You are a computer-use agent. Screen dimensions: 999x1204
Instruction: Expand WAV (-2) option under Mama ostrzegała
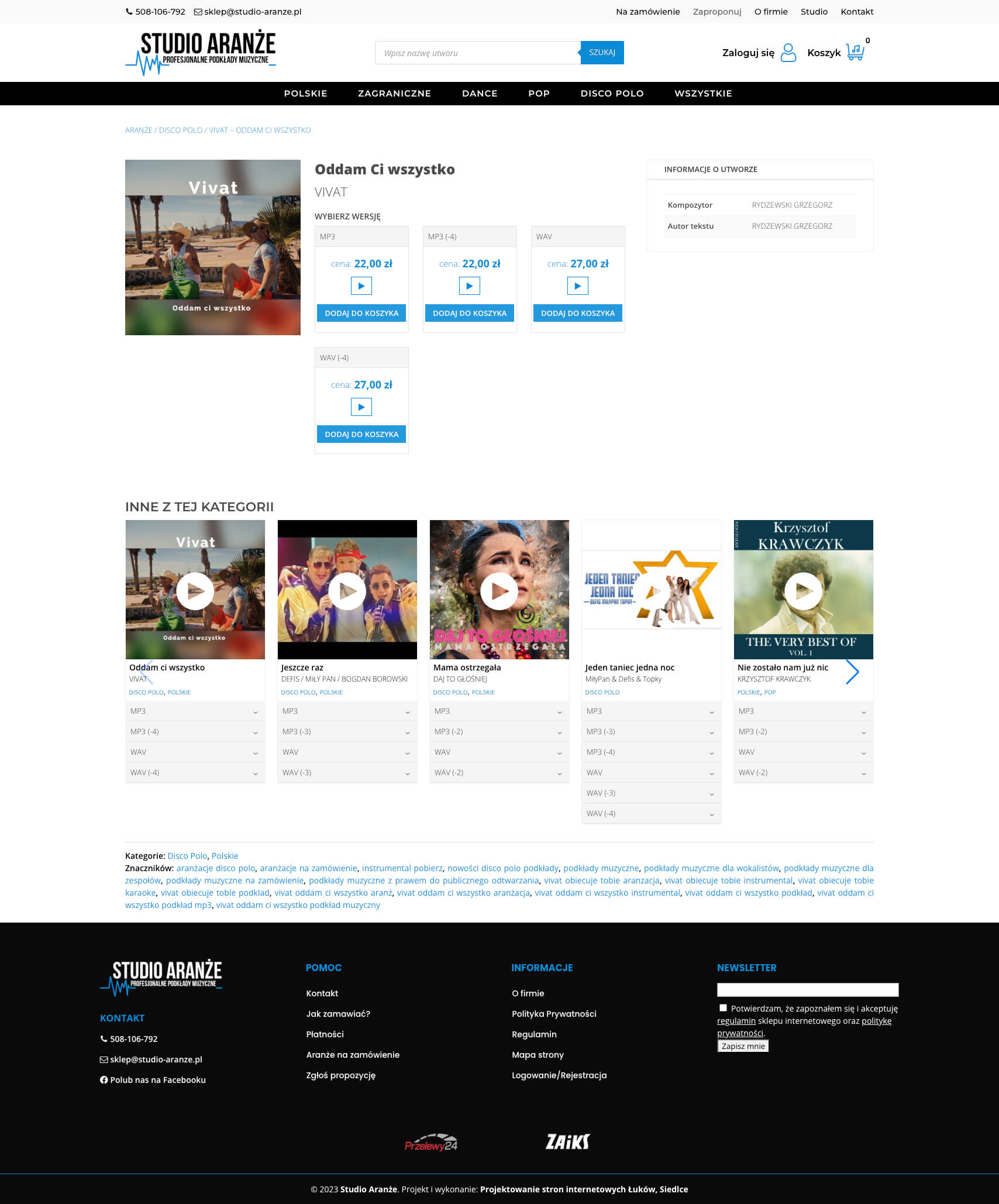coord(499,773)
